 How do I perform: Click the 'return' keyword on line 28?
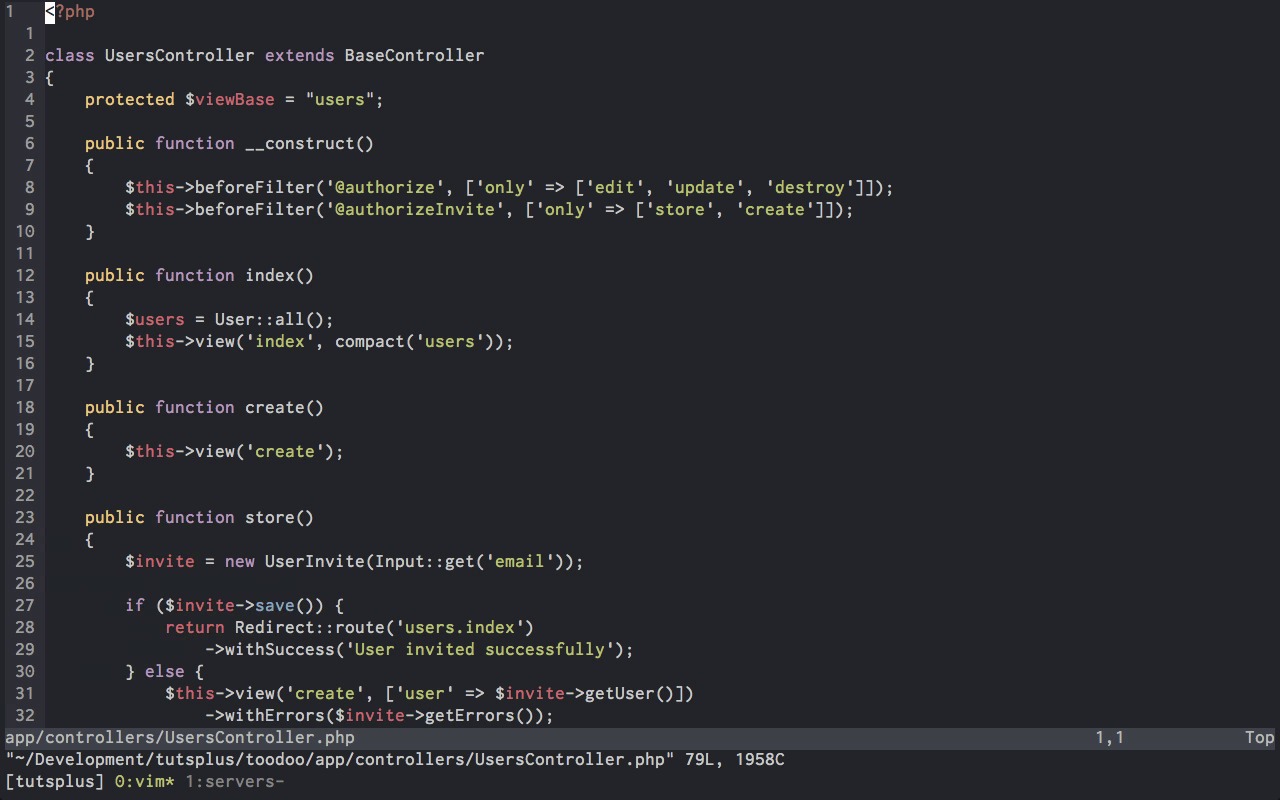(x=195, y=628)
